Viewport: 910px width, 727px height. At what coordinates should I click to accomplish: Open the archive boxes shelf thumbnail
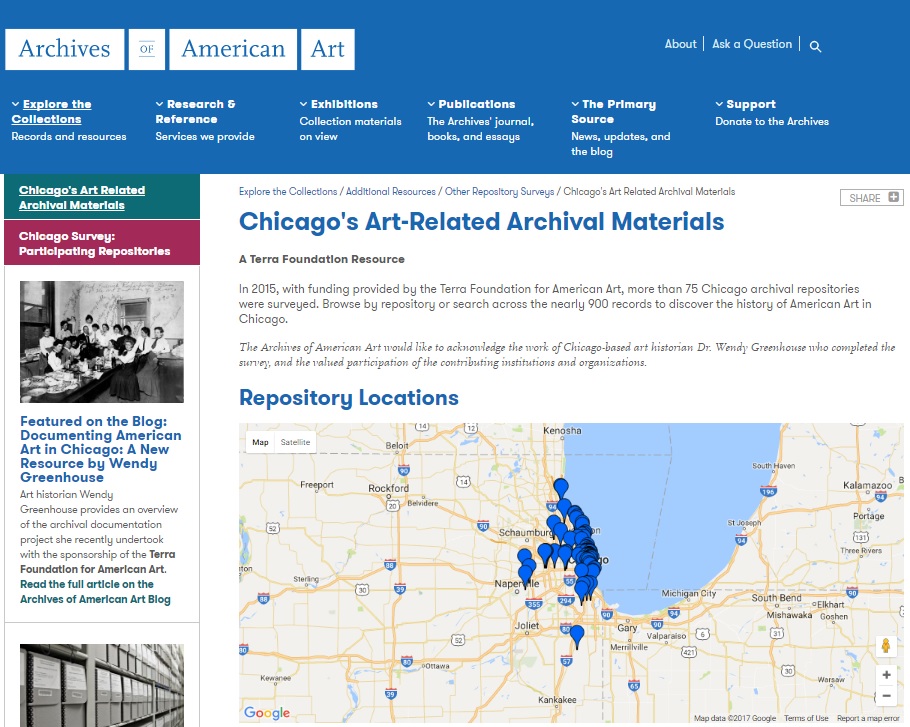tap(102, 685)
